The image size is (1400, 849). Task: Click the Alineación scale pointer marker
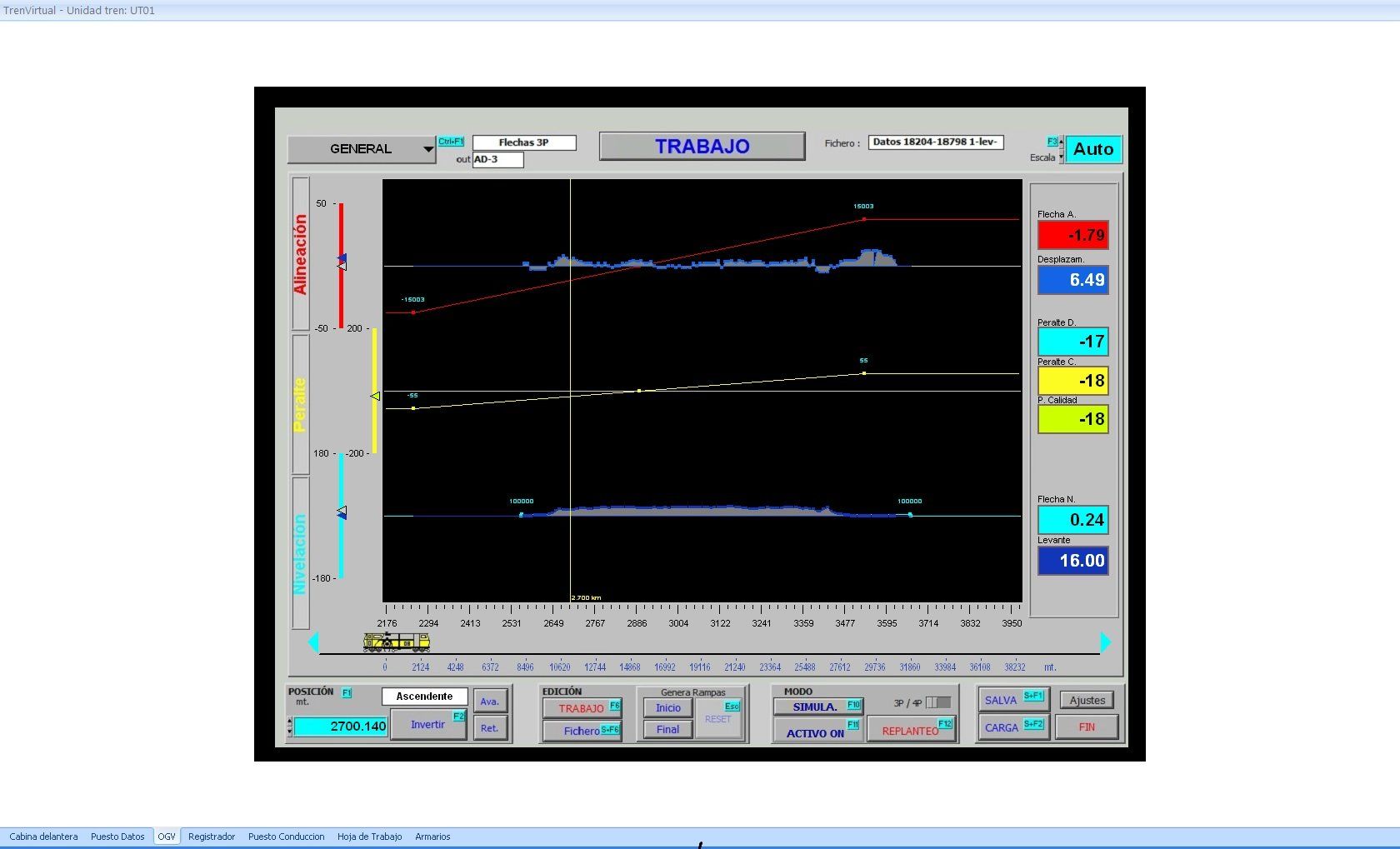[342, 262]
